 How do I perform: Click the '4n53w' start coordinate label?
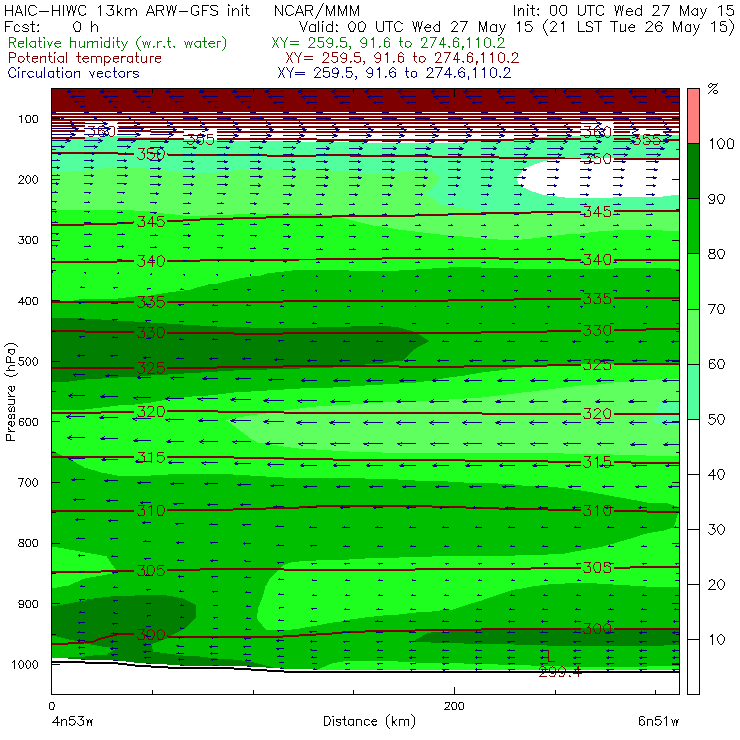coord(71,722)
